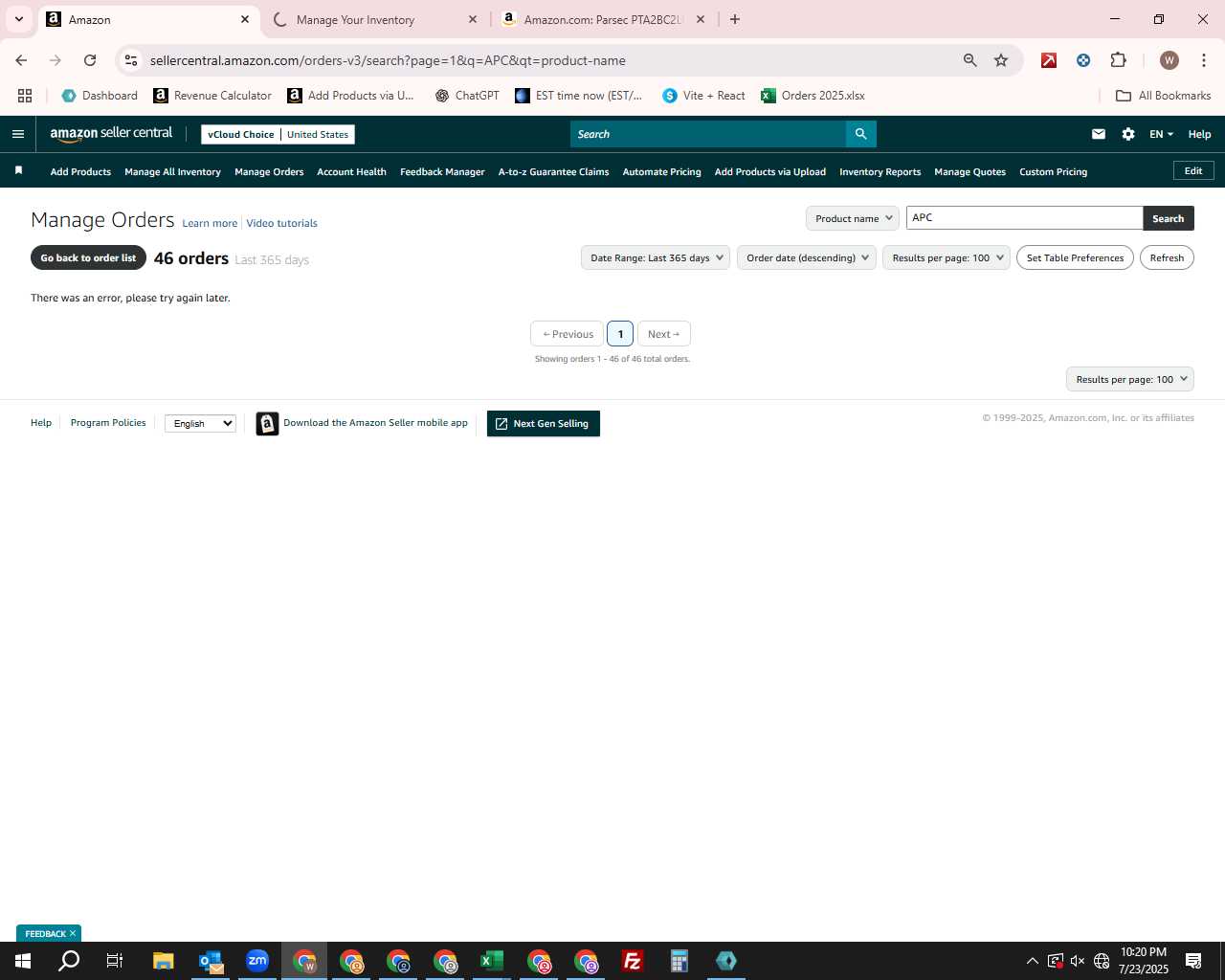
Task: Open the Chrome apps grid icon
Action: (x=25, y=96)
